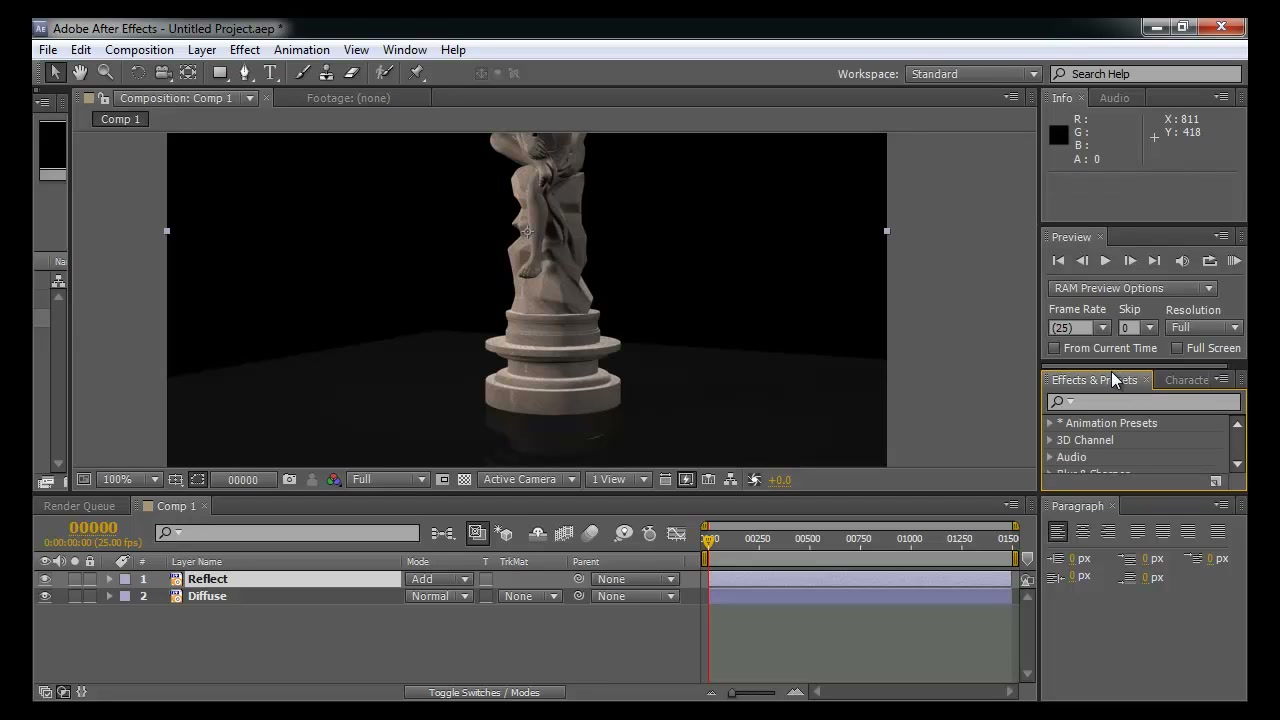Click the snapshot camera icon
The height and width of the screenshot is (720, 1280).
pos(290,480)
